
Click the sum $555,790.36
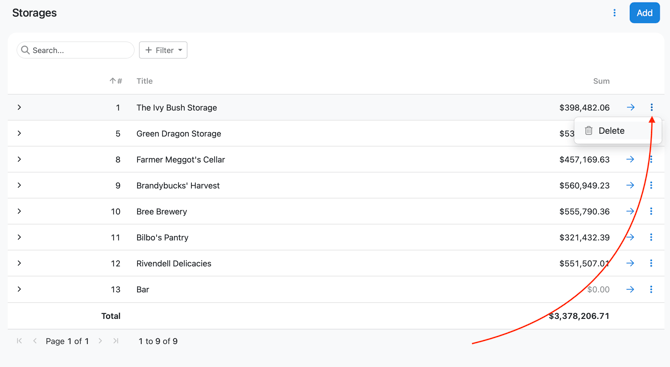point(584,211)
